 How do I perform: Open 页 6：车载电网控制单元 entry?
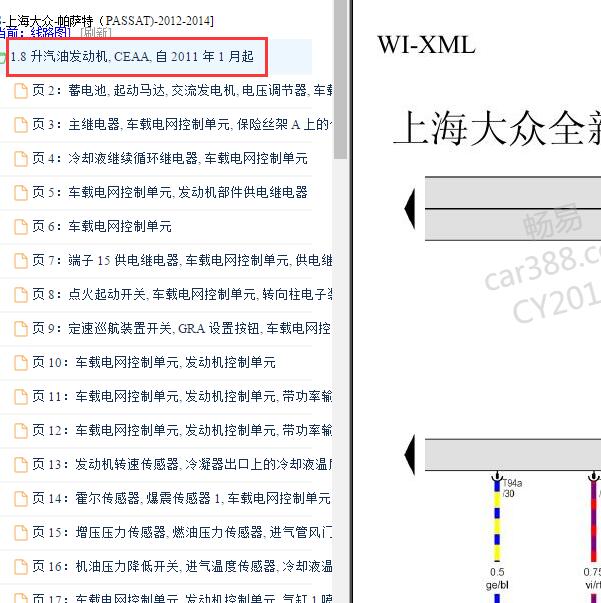point(102,226)
